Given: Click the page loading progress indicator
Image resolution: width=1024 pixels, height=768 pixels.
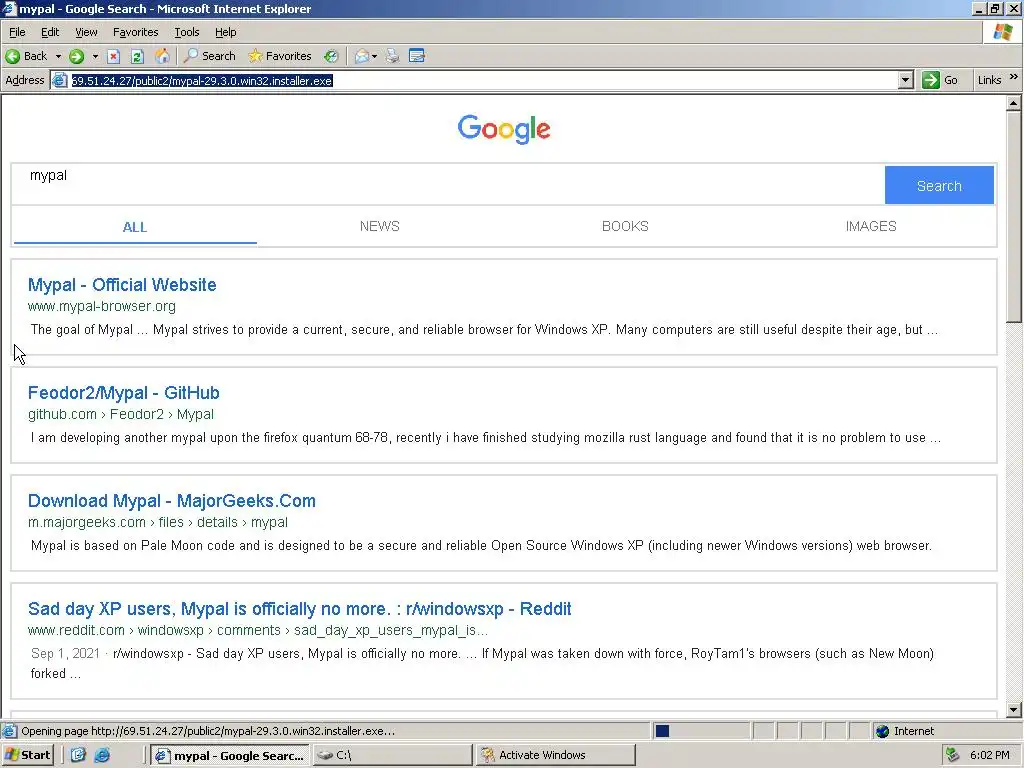Looking at the screenshot, I should (662, 731).
